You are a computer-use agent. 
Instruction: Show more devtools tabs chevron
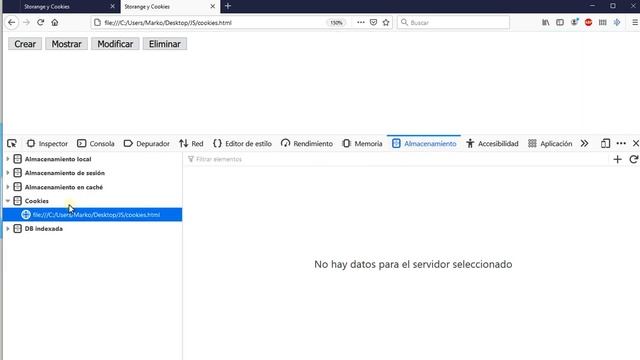coord(584,143)
